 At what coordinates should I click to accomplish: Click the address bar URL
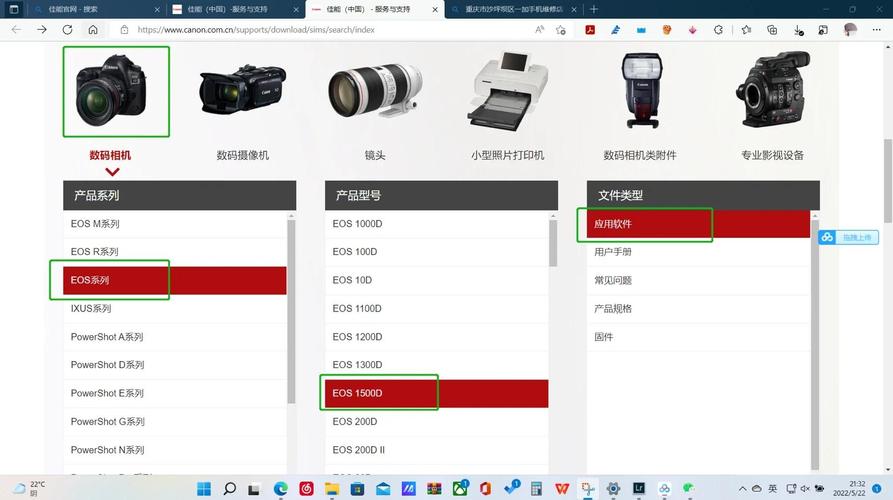(x=256, y=30)
